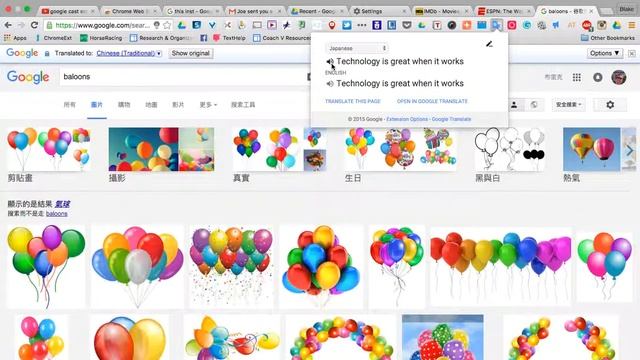The height and width of the screenshot is (360, 640).
Task: Expand the 更多 menu in search tabs
Action: 208,105
